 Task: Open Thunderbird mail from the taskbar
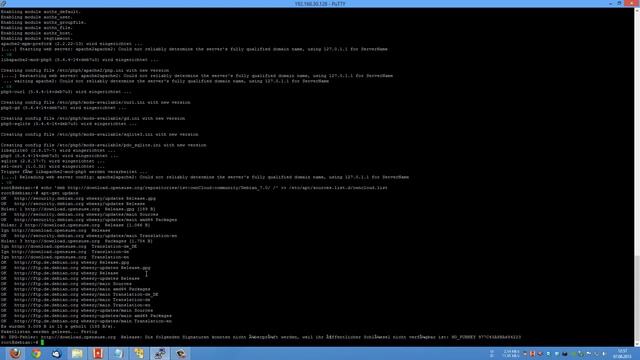(x=57, y=353)
